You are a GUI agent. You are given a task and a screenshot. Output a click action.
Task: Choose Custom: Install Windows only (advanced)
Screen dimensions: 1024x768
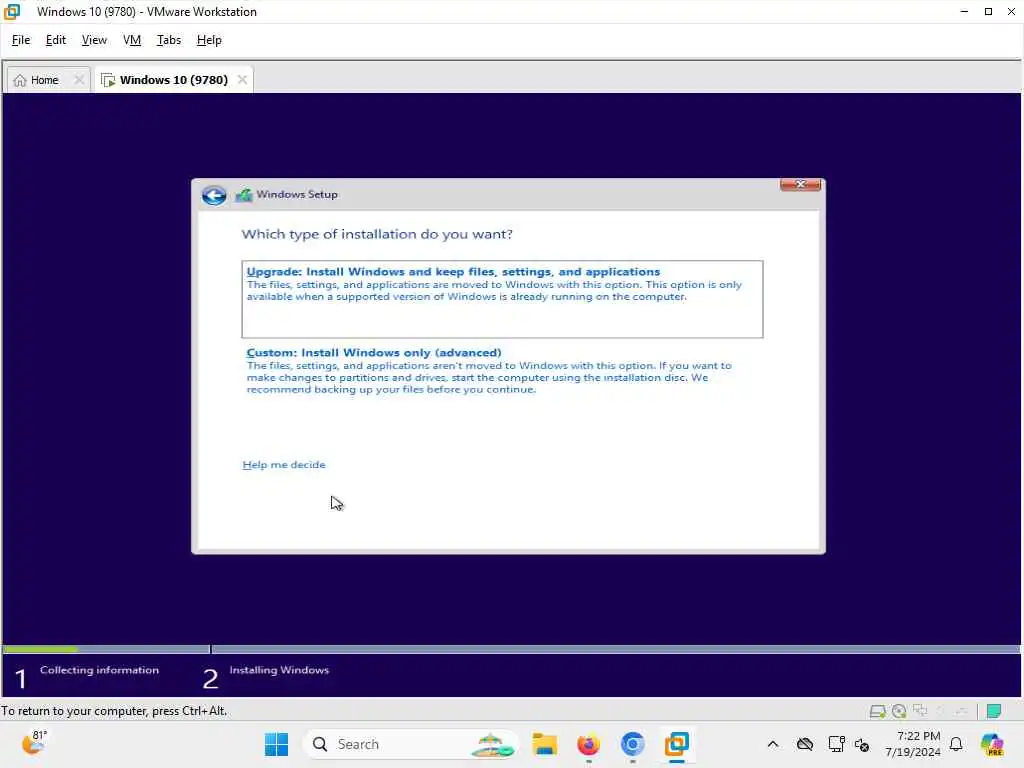502,370
